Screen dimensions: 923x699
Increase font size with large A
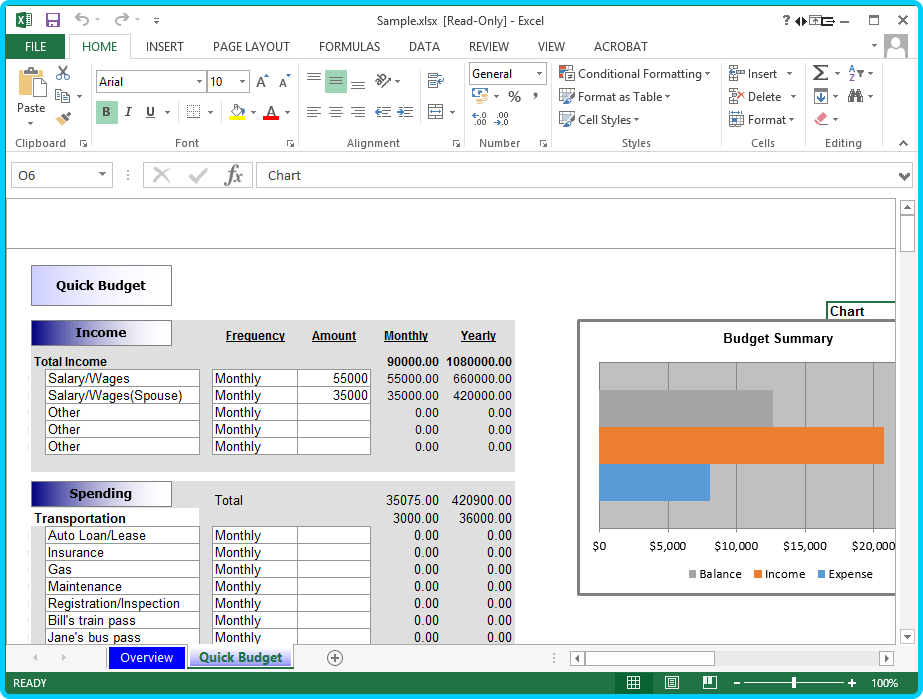point(263,82)
